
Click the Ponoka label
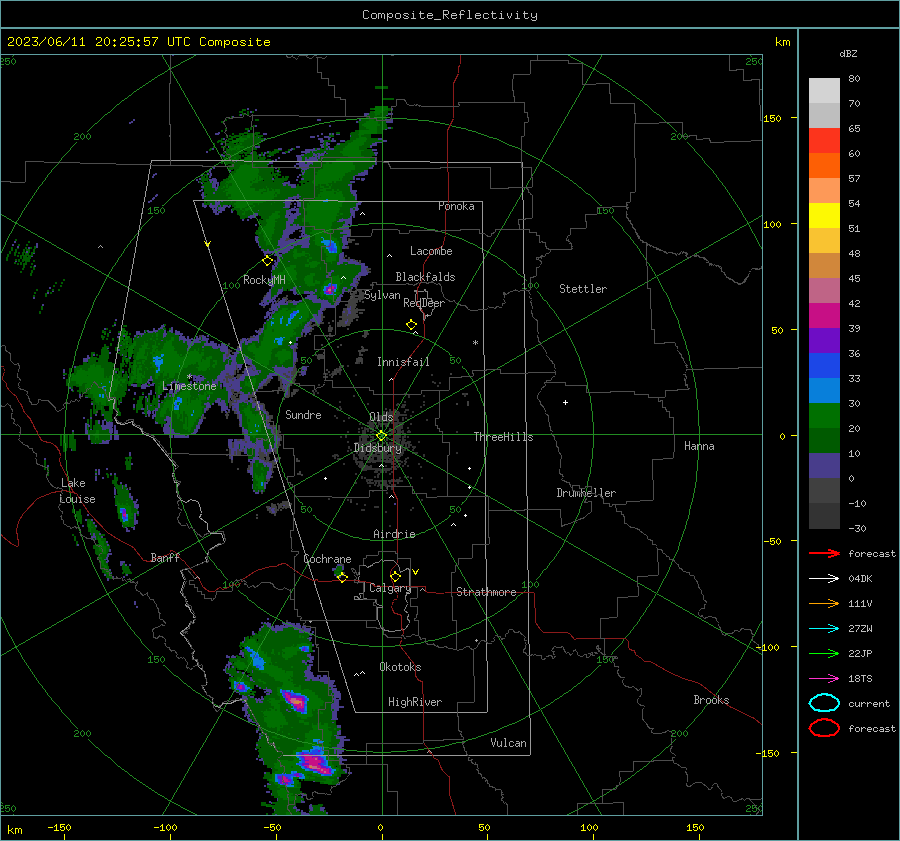456,206
